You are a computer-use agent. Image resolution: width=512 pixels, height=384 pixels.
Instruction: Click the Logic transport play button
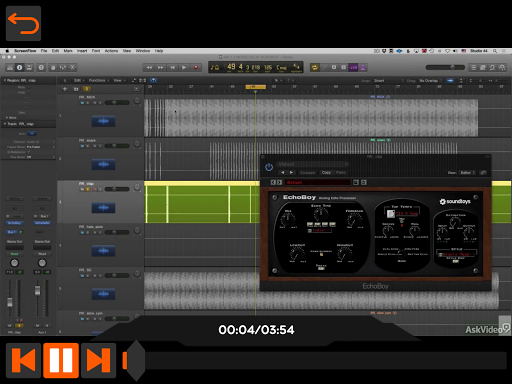pyautogui.click(x=184, y=67)
